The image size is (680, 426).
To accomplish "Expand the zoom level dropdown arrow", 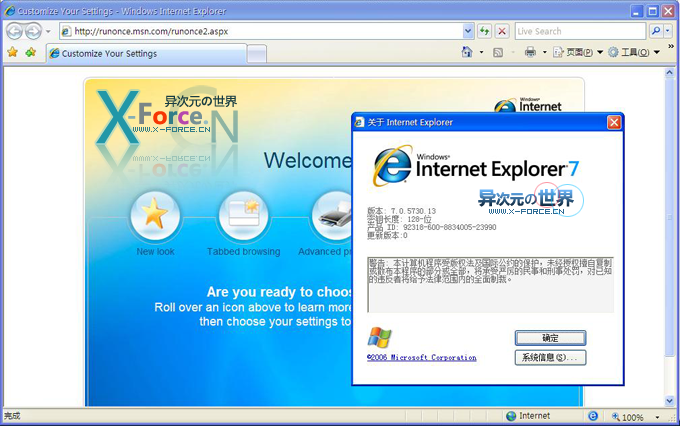I will 657,417.
